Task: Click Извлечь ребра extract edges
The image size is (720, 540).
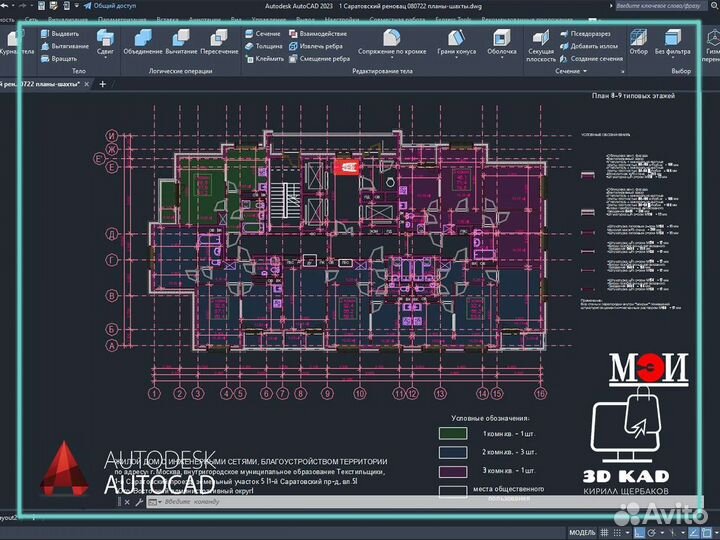Action: tap(316, 46)
